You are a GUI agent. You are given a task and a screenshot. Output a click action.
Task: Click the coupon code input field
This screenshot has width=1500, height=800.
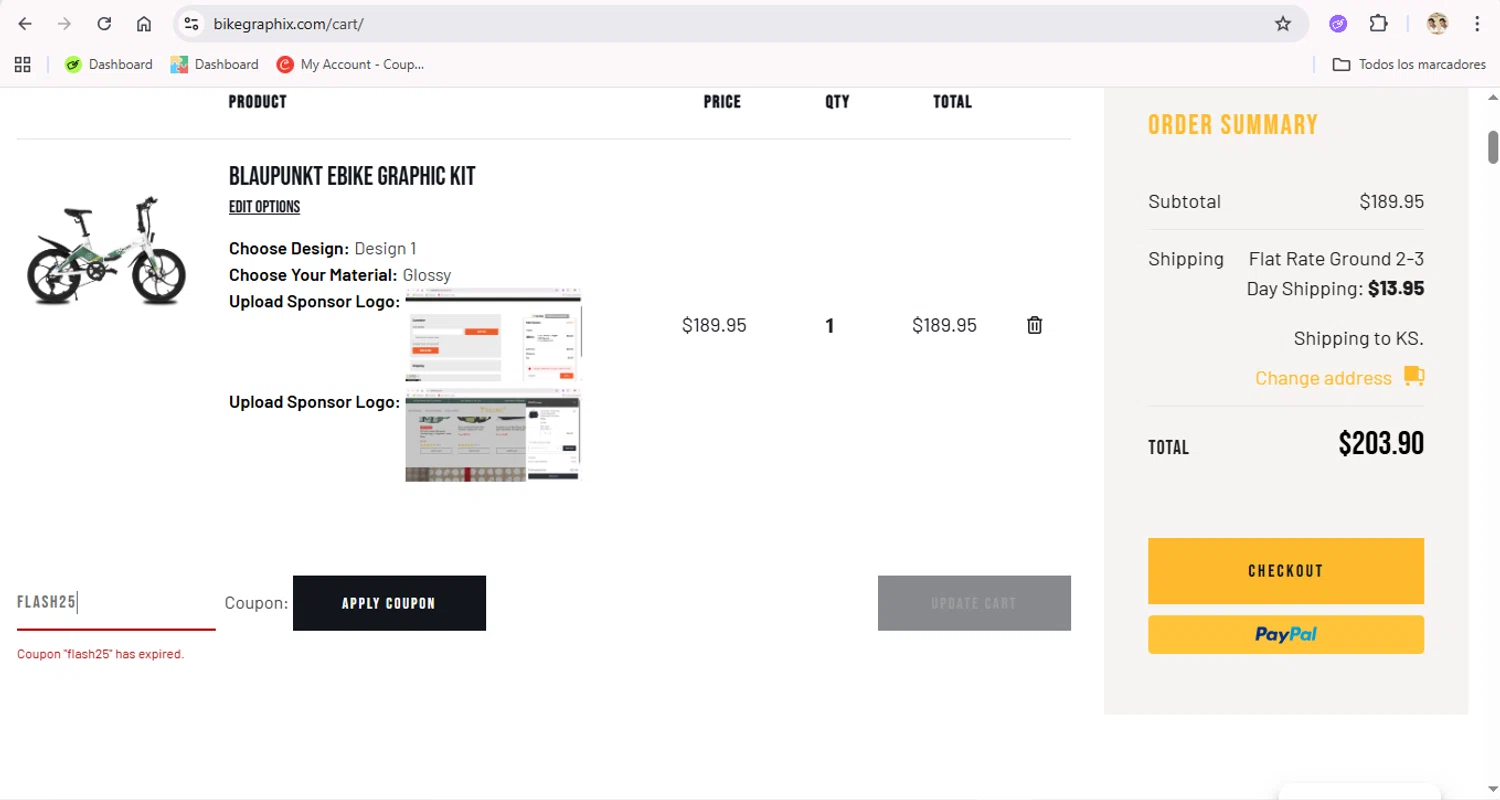[116, 602]
